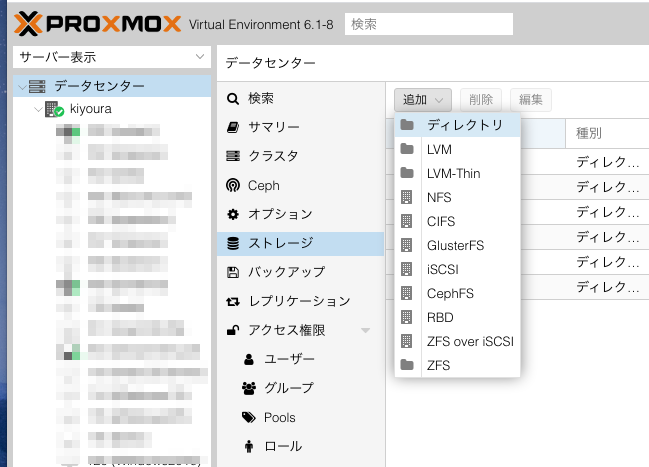
Task: Click the building icon next to CephFS
Action: [x=407, y=293]
